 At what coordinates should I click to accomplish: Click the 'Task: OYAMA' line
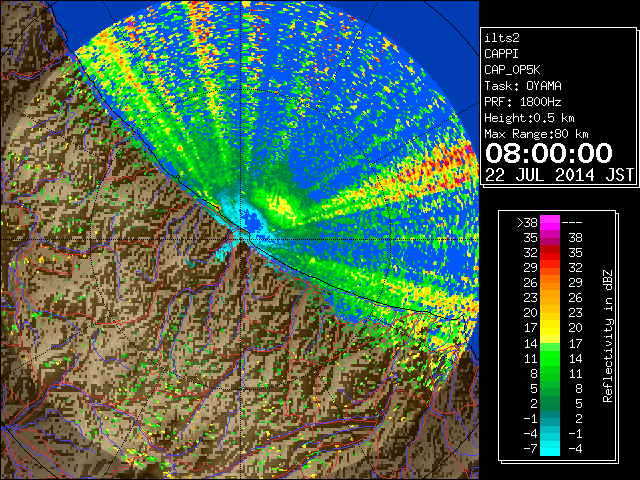[523, 86]
